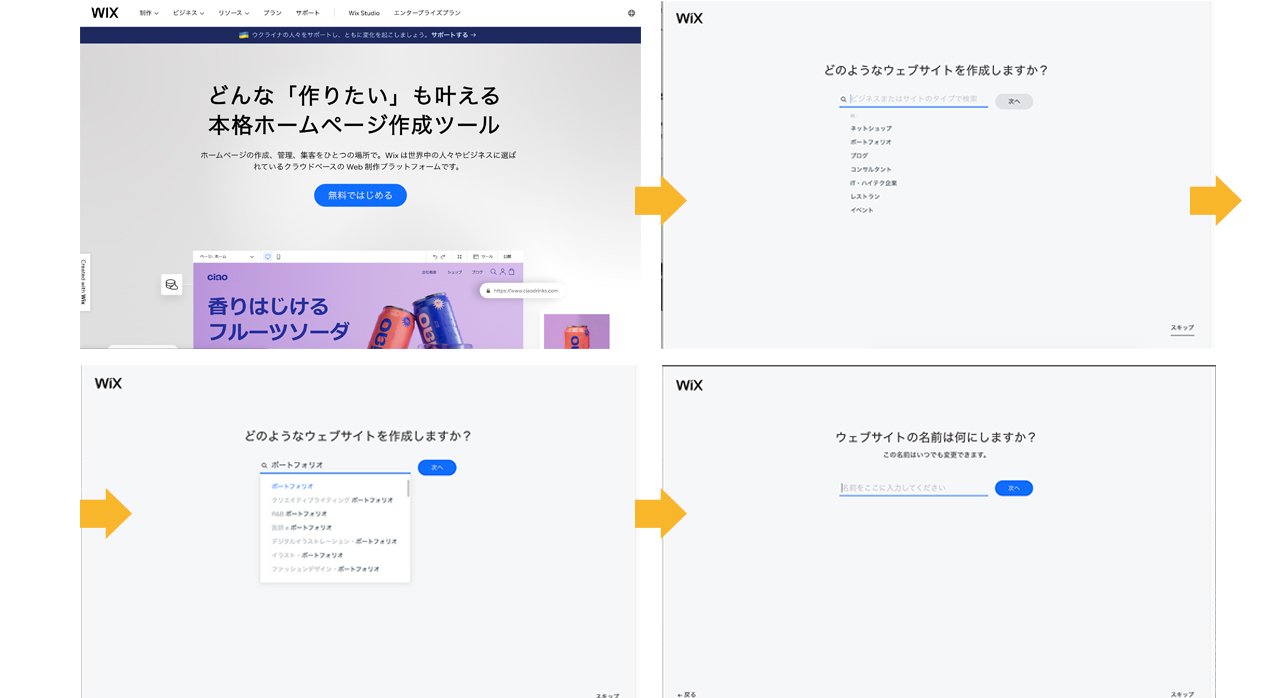
Task: Click 次へ button on the website name screen
Action: click(1014, 488)
